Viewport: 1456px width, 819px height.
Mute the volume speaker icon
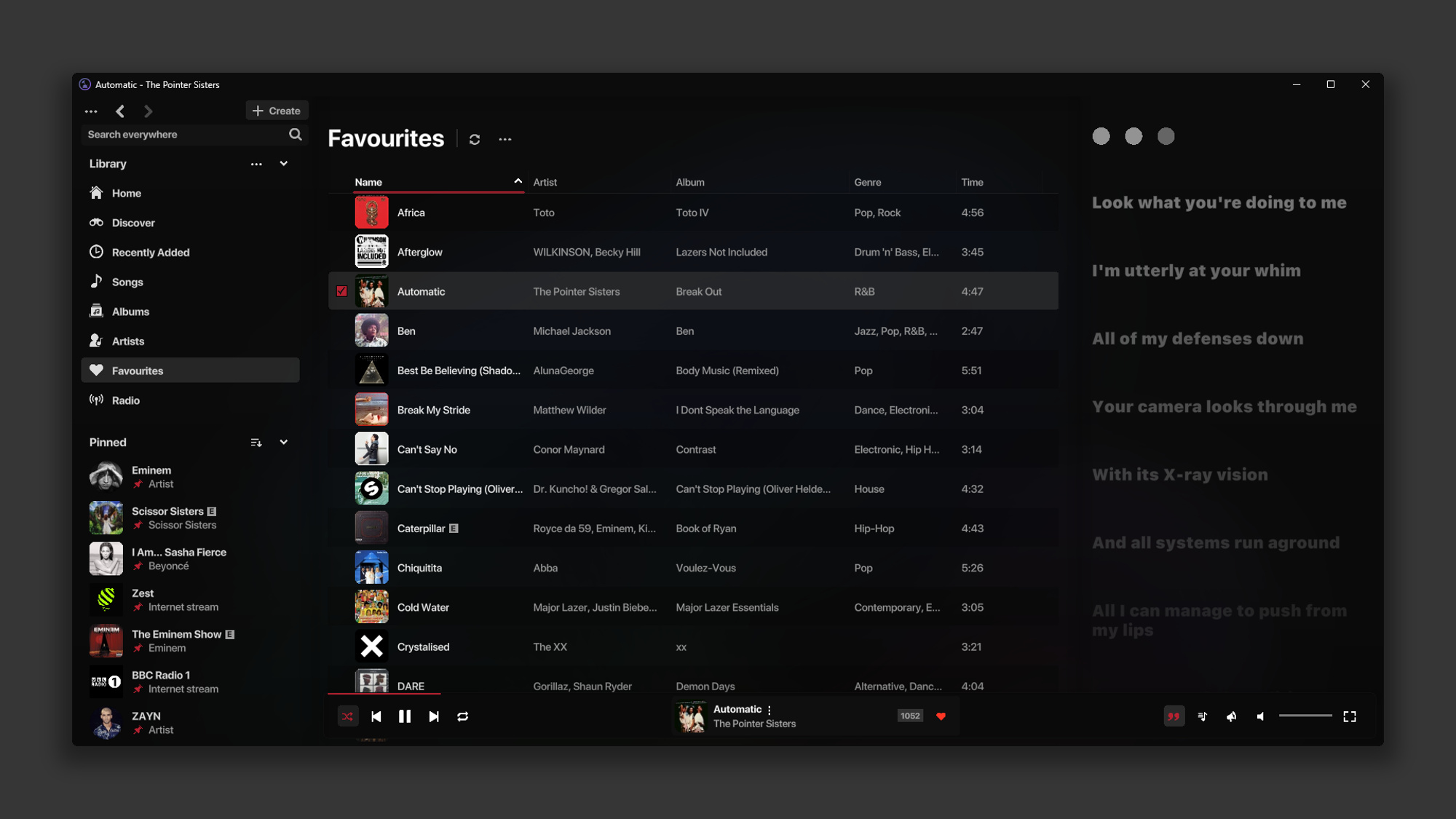point(1260,716)
